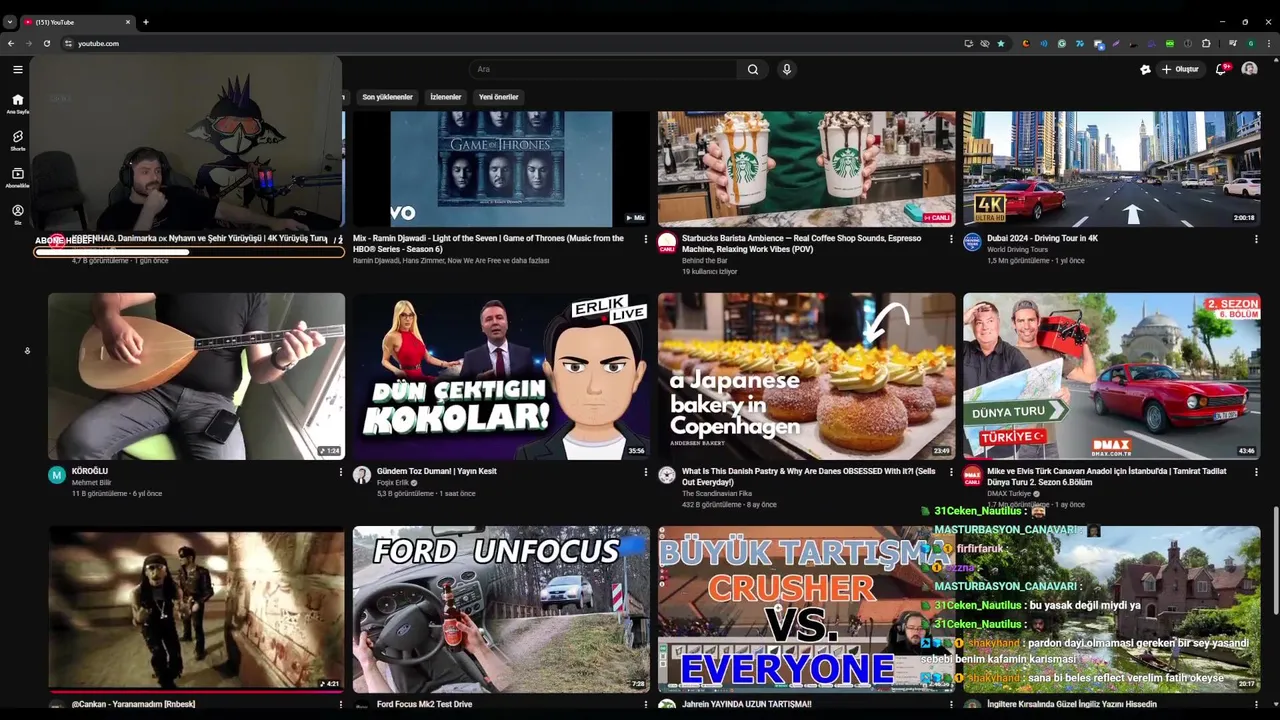Open the tab search dropdown arrow
The width and height of the screenshot is (1280, 720).
10,22
